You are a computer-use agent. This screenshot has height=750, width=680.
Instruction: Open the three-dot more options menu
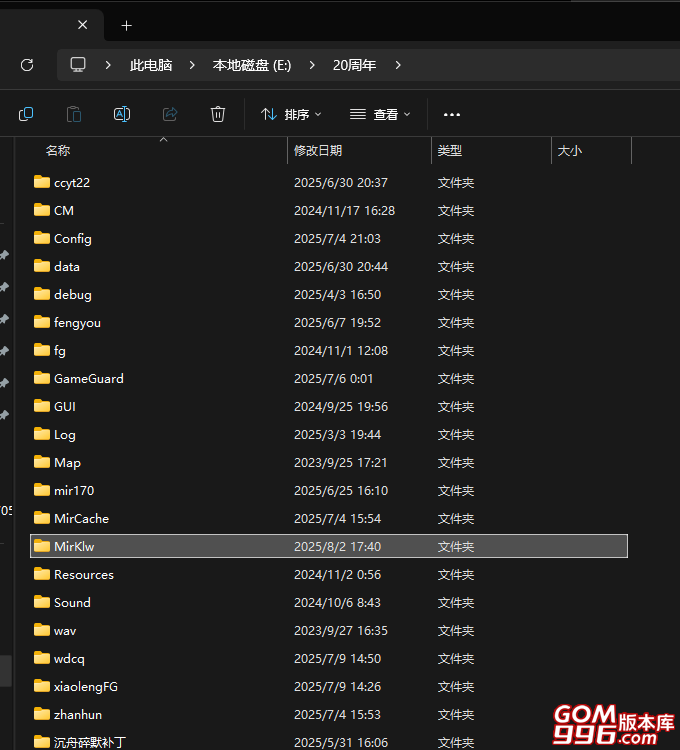pos(452,114)
